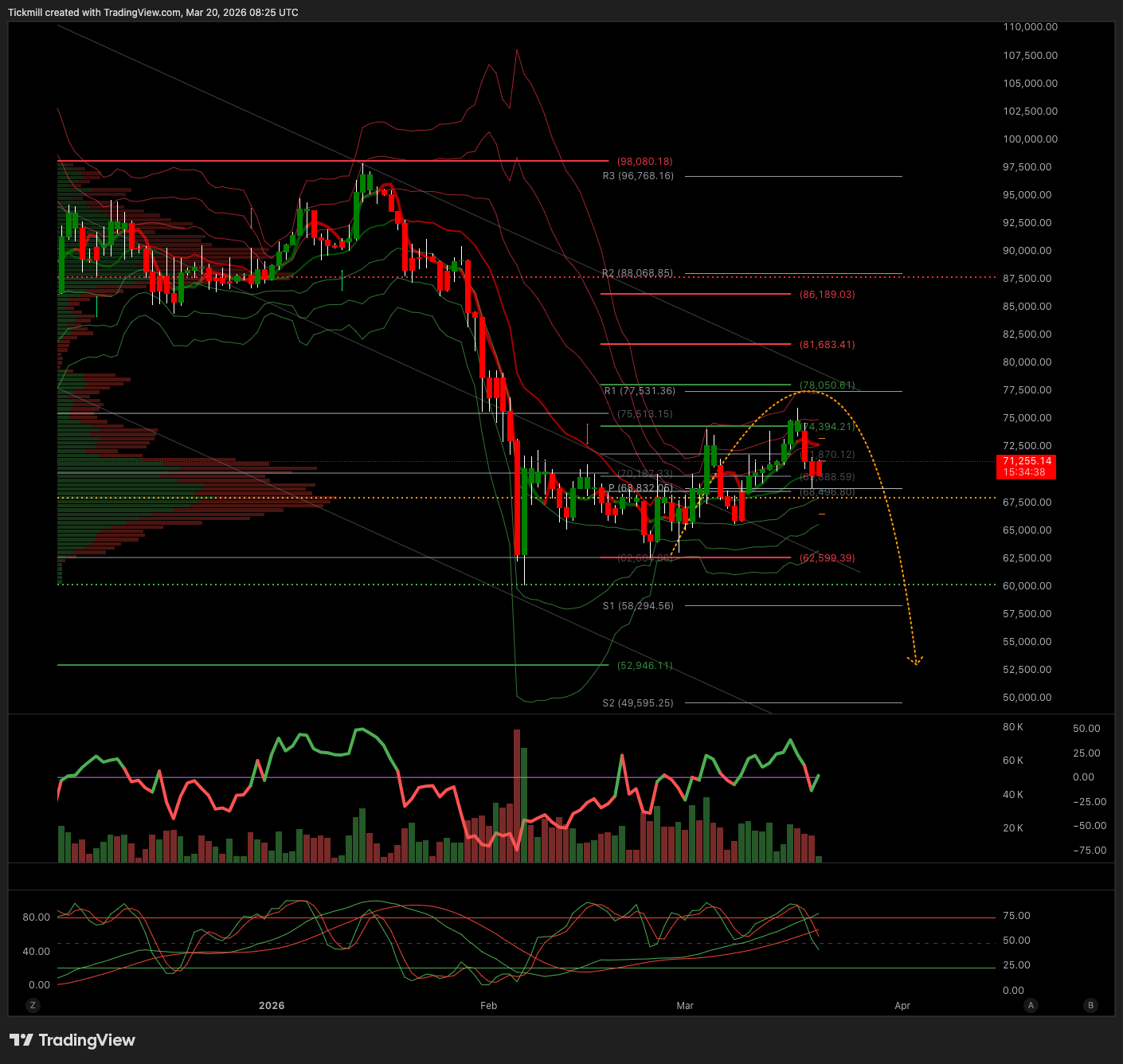Click the 2026 label on time axis
1123x1064 pixels.
click(x=272, y=1006)
